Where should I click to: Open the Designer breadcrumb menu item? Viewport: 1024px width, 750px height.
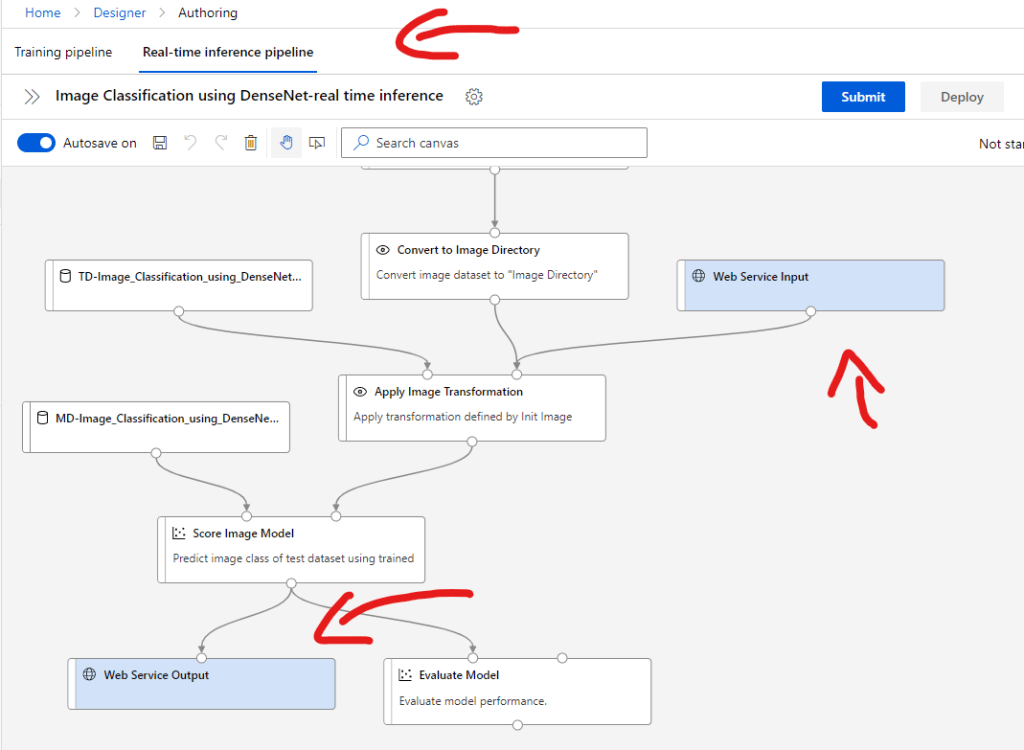[119, 12]
